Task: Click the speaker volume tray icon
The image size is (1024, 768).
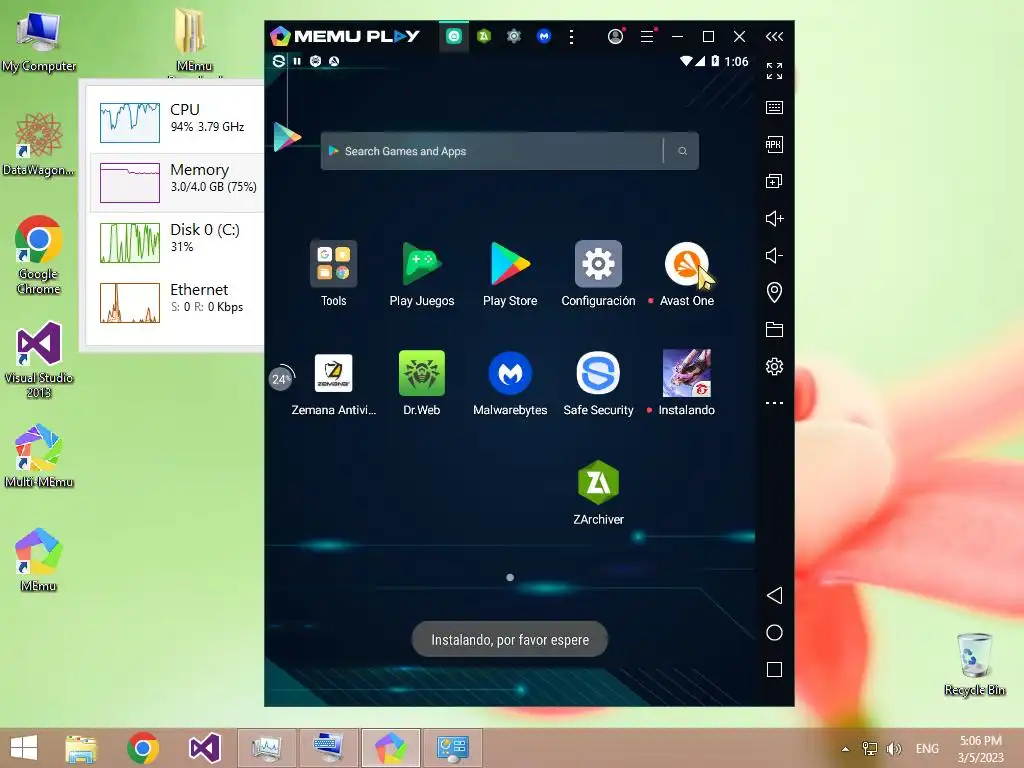Action: point(893,748)
